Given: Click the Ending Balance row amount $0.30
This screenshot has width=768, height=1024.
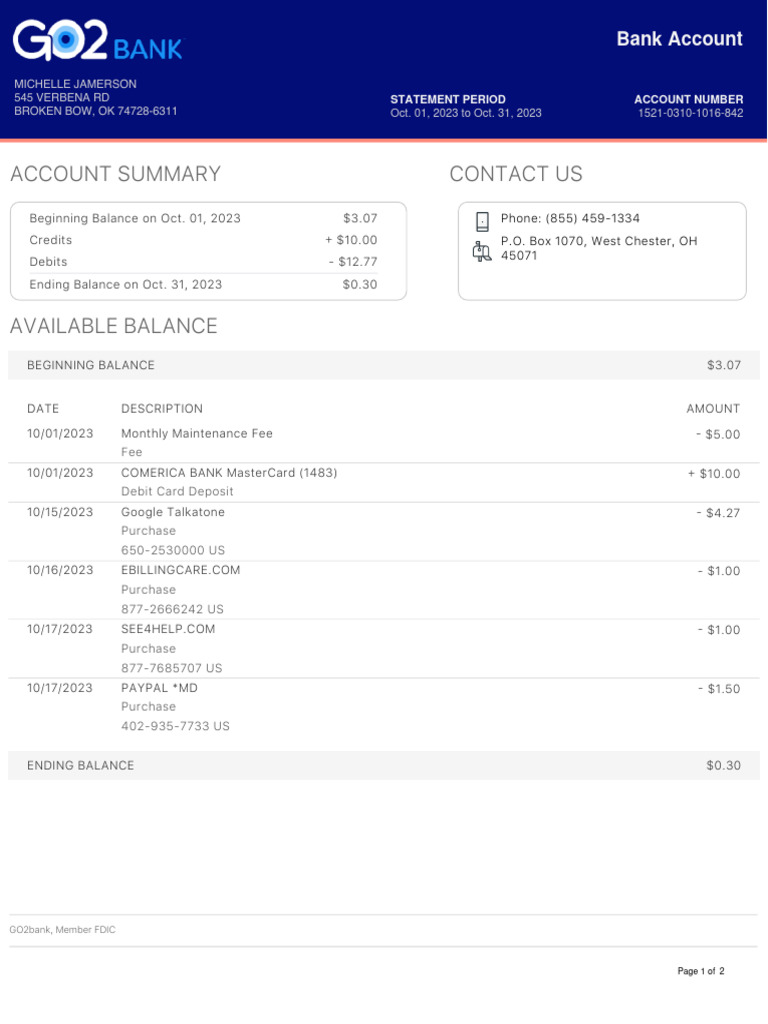Looking at the screenshot, I should click(x=723, y=765).
